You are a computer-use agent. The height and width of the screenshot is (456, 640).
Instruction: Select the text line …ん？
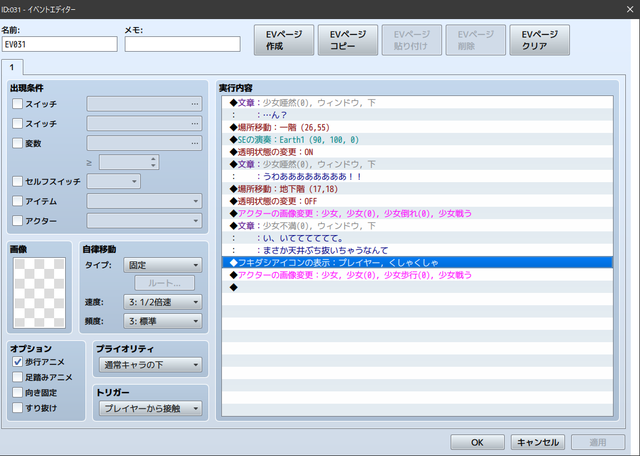(417, 115)
